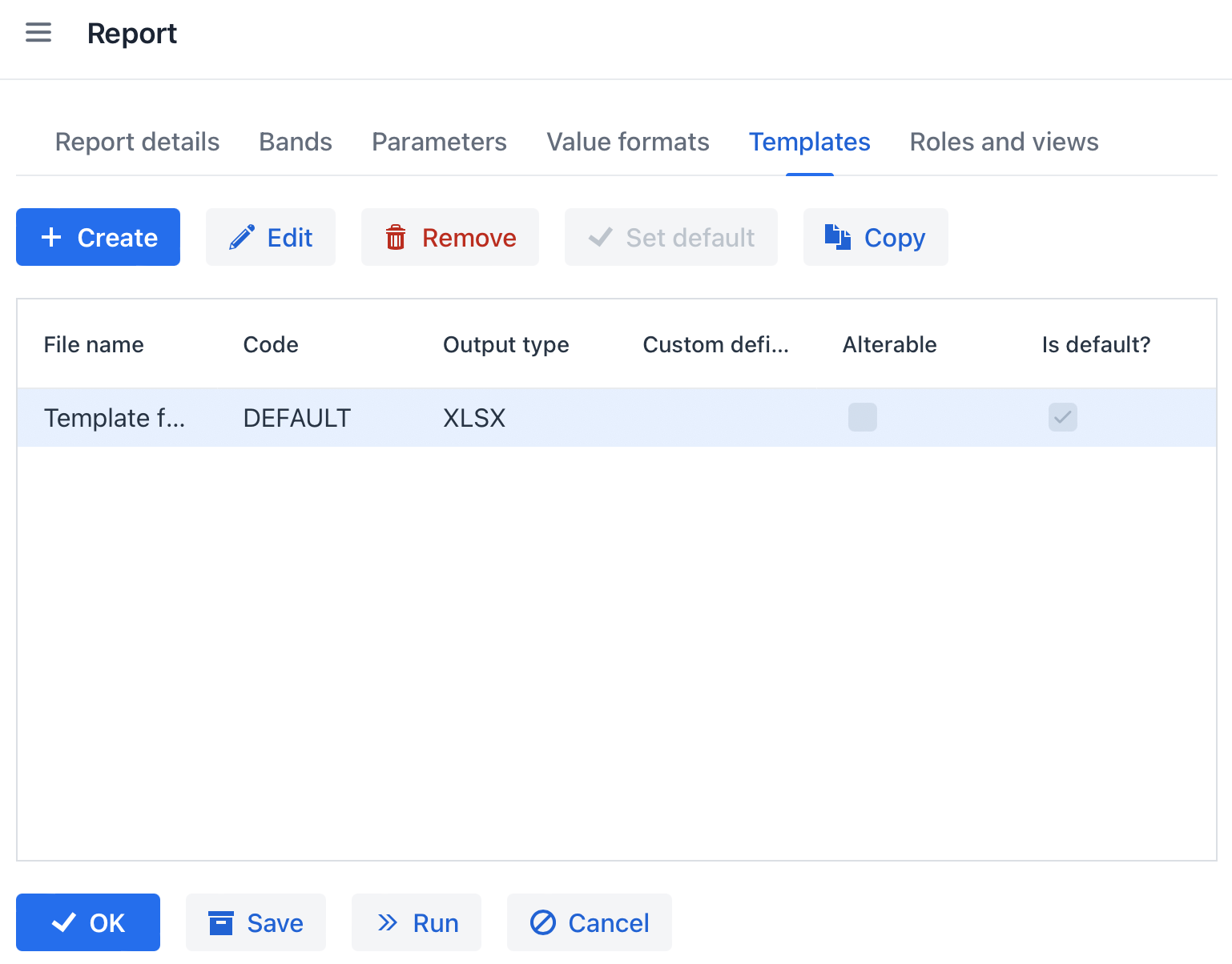The image size is (1232, 964).
Task: Open the Roles and views tab
Action: tap(1004, 142)
